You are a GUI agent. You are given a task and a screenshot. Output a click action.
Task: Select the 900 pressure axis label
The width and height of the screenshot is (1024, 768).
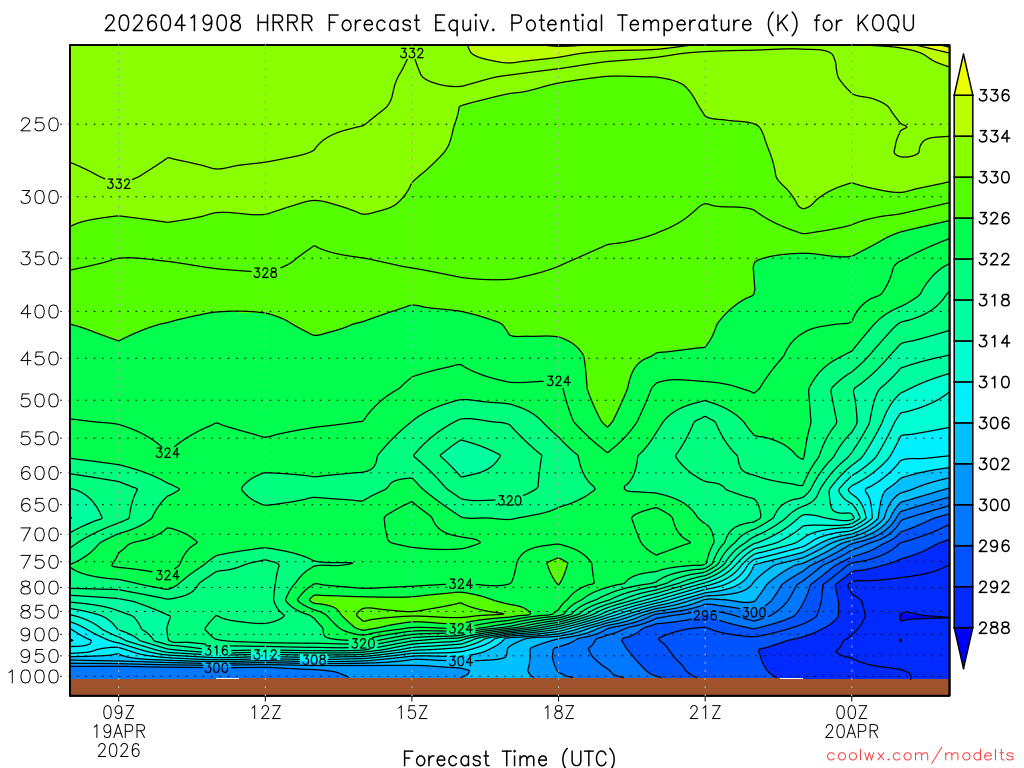point(40,635)
